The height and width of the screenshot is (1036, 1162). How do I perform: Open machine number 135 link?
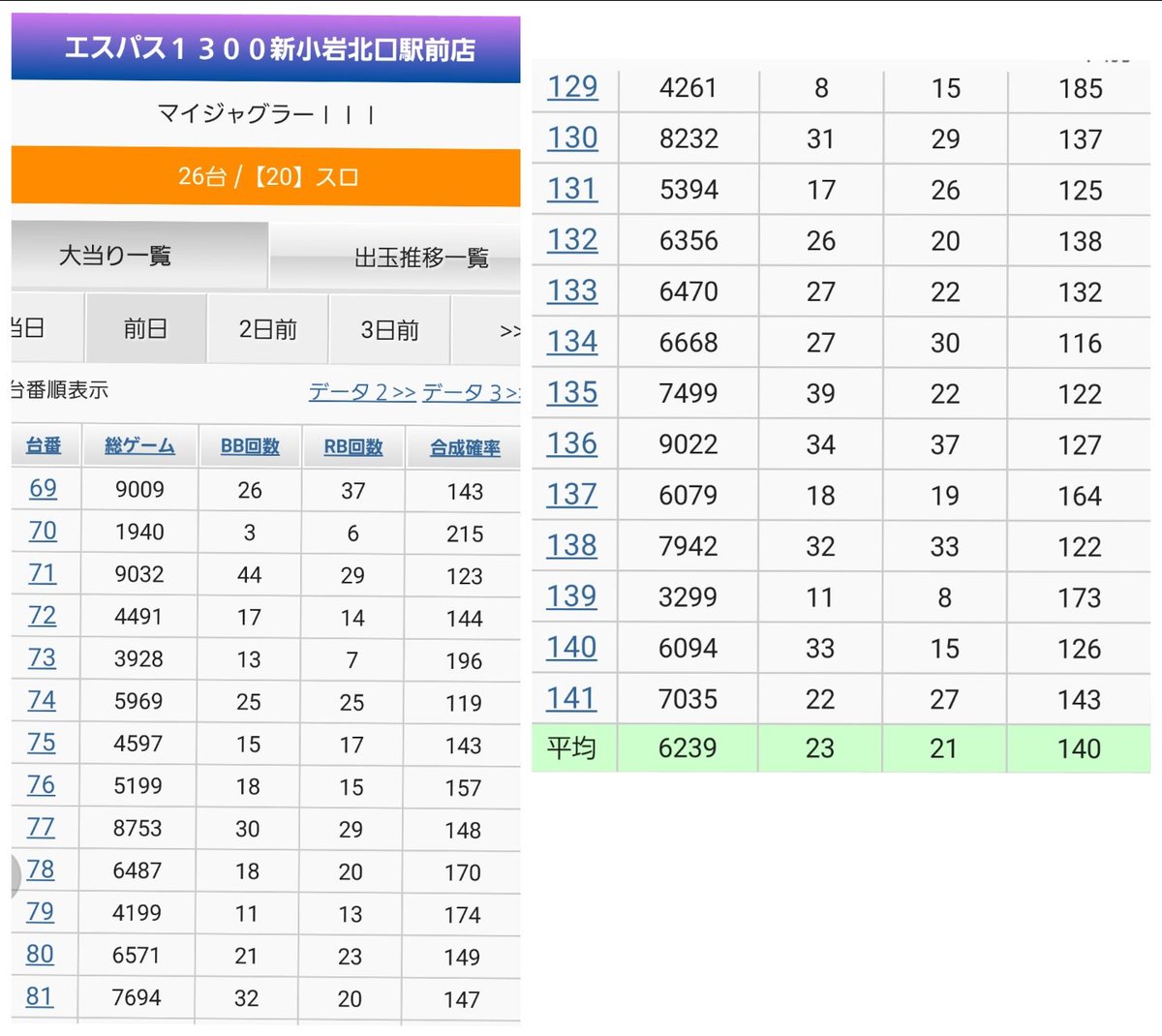tap(572, 392)
